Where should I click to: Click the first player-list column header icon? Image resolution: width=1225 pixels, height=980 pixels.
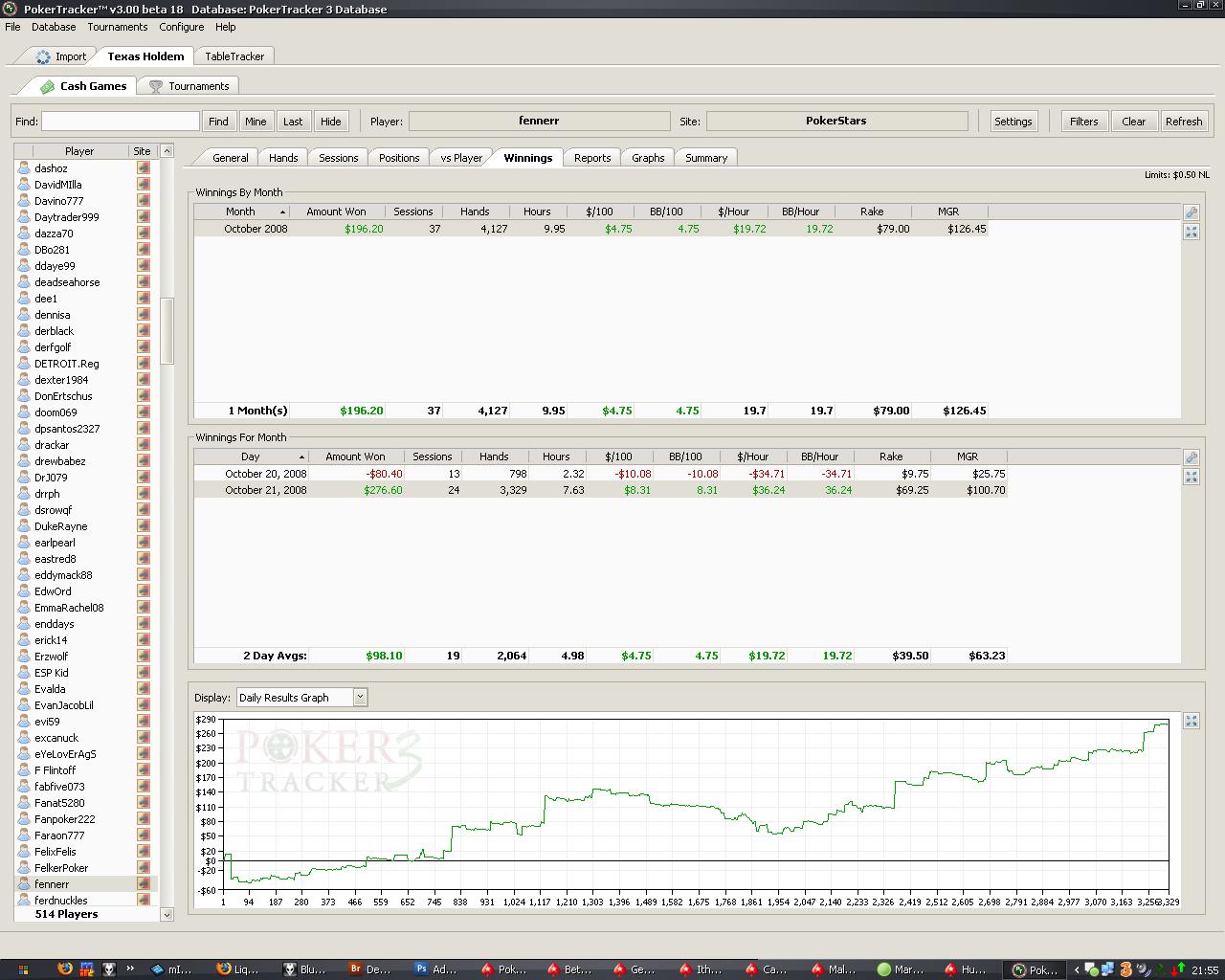pyautogui.click(x=23, y=151)
